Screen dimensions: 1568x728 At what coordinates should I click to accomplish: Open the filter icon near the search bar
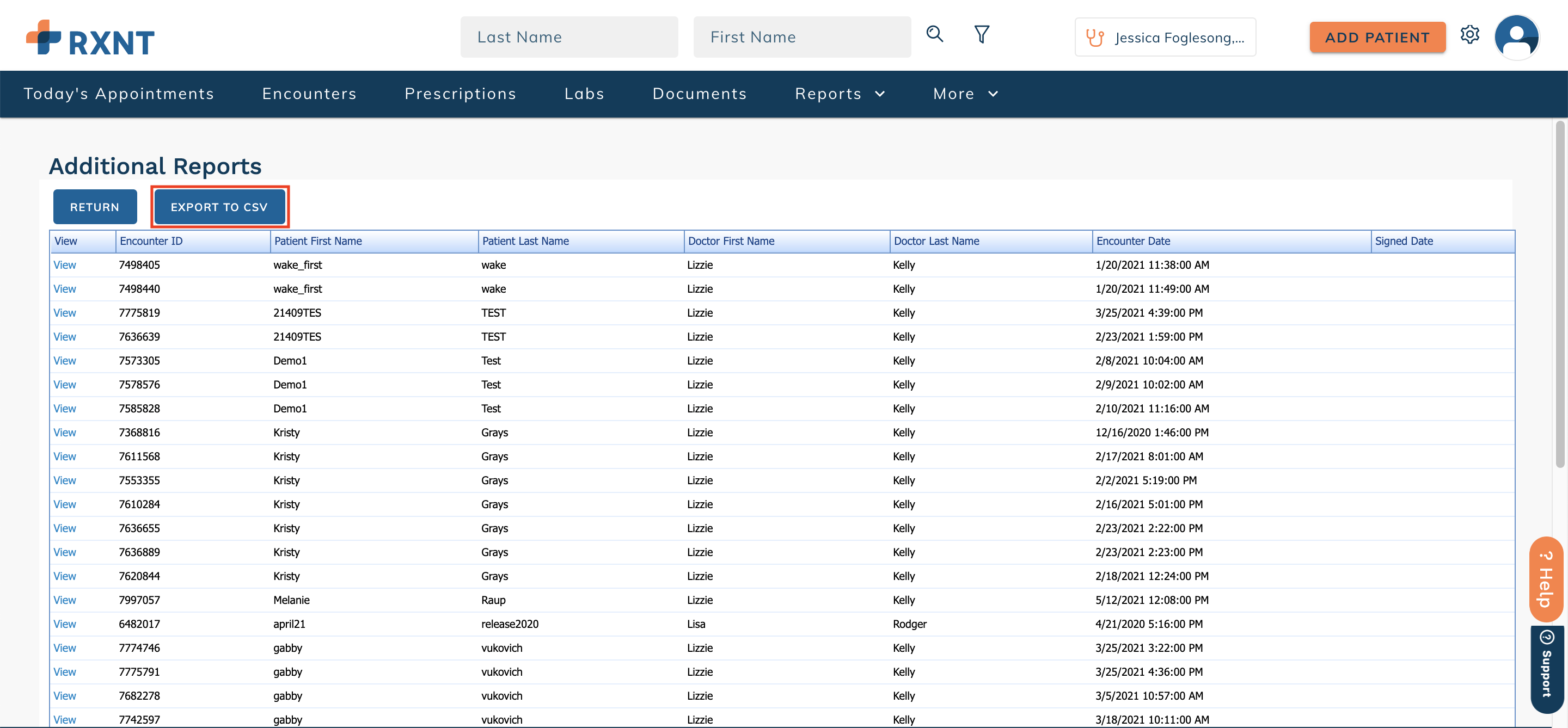point(981,34)
